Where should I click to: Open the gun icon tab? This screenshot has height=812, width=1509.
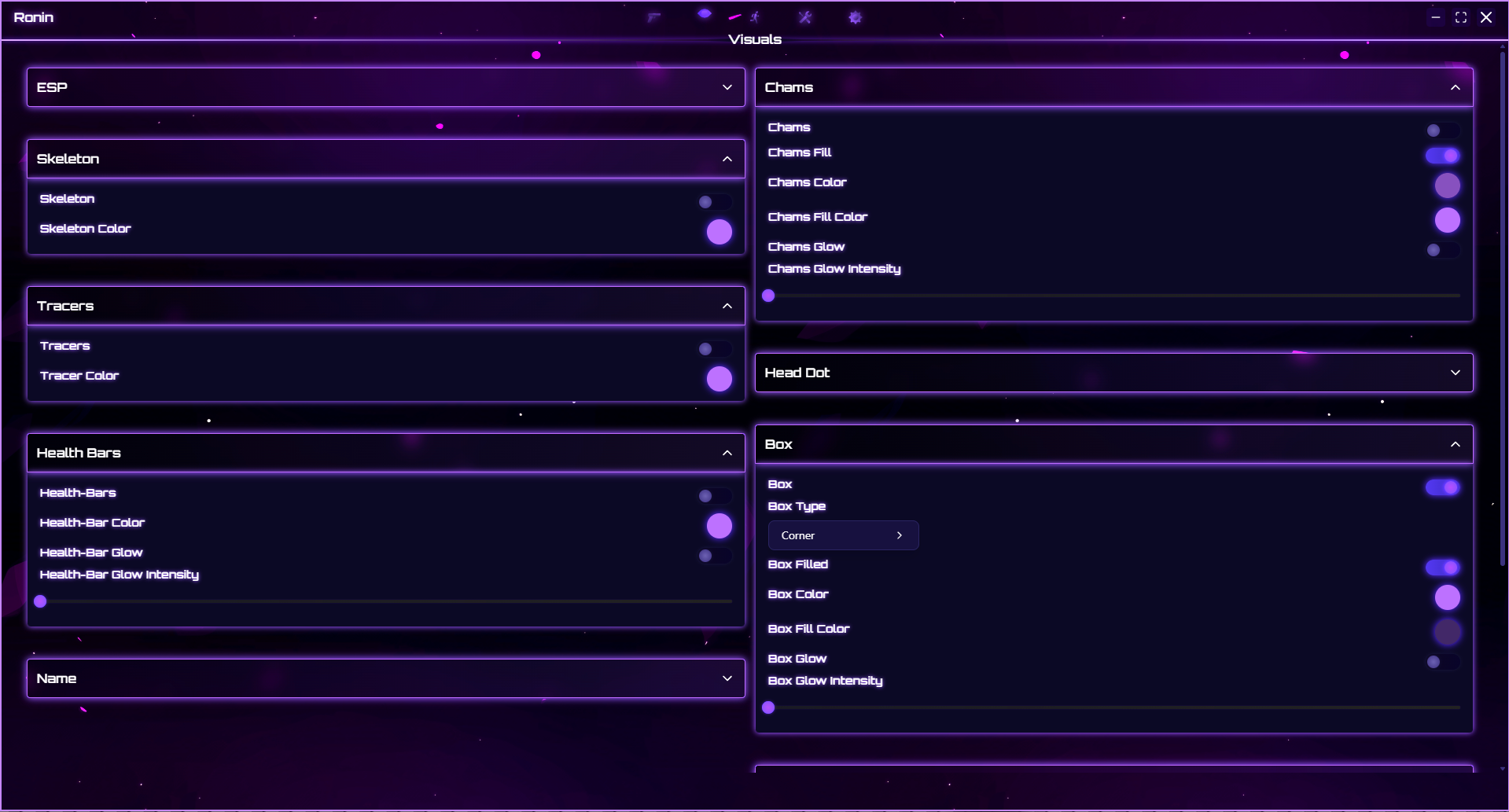pyautogui.click(x=653, y=17)
